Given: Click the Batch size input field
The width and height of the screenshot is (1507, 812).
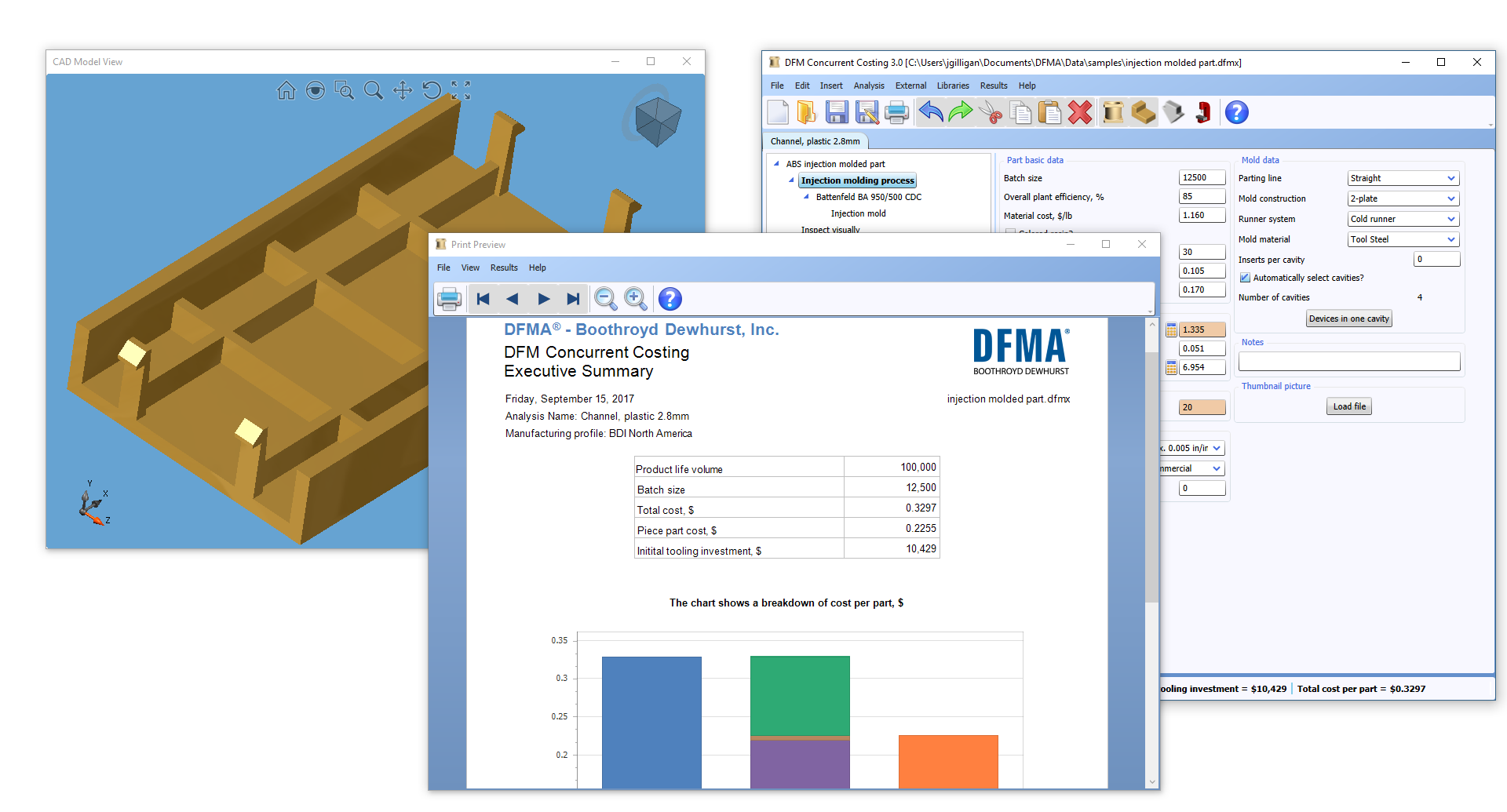Looking at the screenshot, I should tap(1202, 178).
